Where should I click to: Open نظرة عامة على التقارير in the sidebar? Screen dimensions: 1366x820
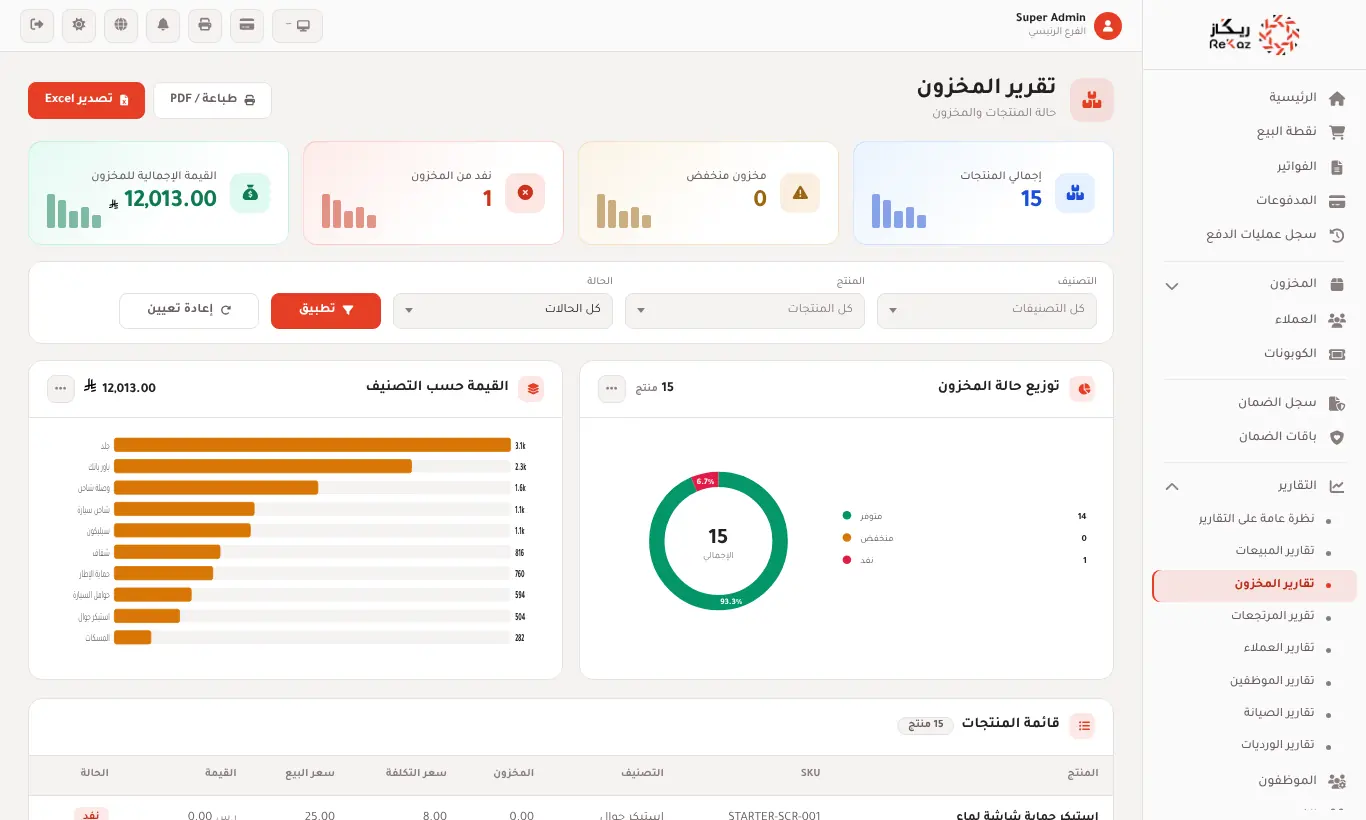tap(1257, 519)
